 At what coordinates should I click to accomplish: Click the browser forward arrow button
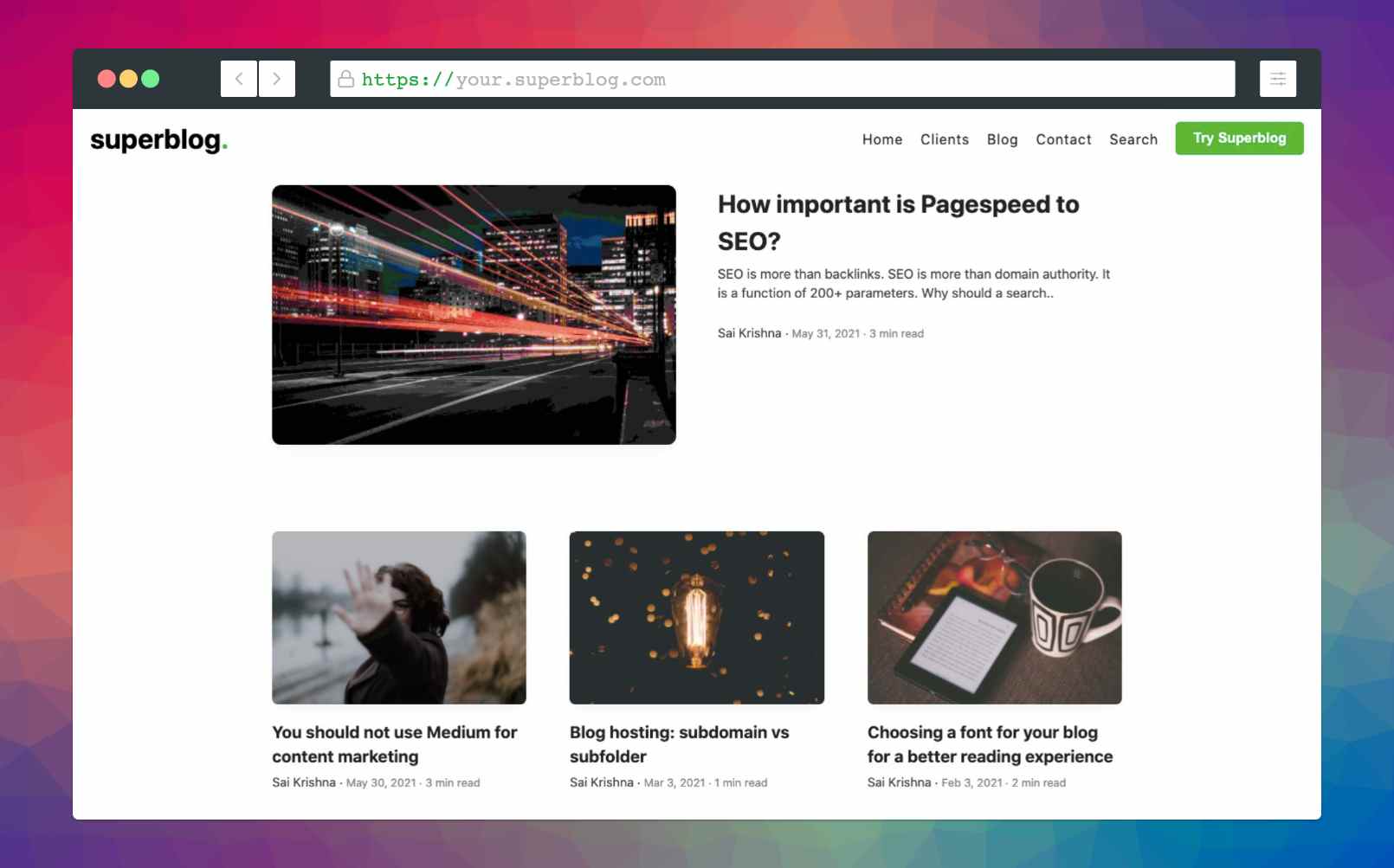point(277,79)
